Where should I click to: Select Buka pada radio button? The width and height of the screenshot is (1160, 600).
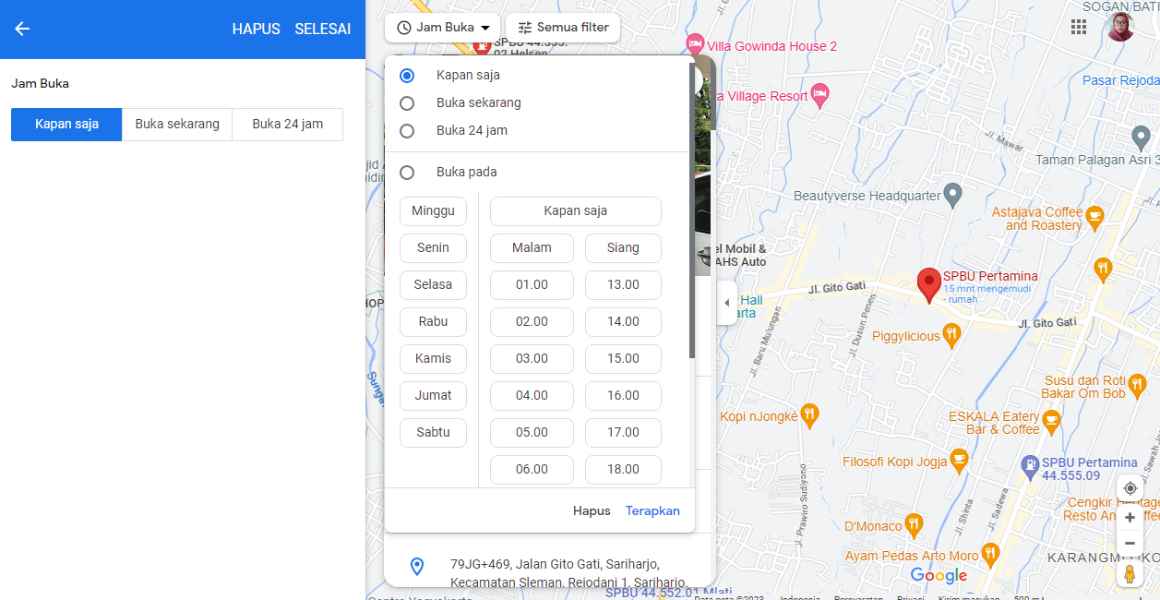pyautogui.click(x=407, y=172)
